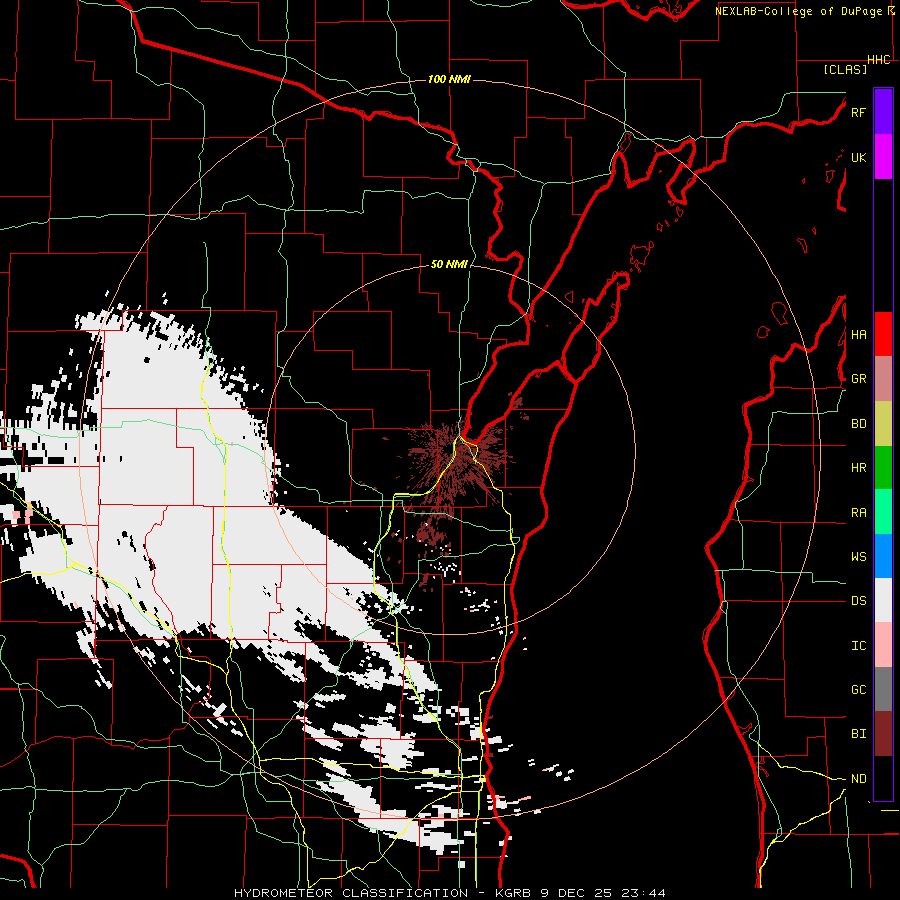This screenshot has height=900, width=900.
Task: Click the IC legend label
Action: [x=858, y=646]
